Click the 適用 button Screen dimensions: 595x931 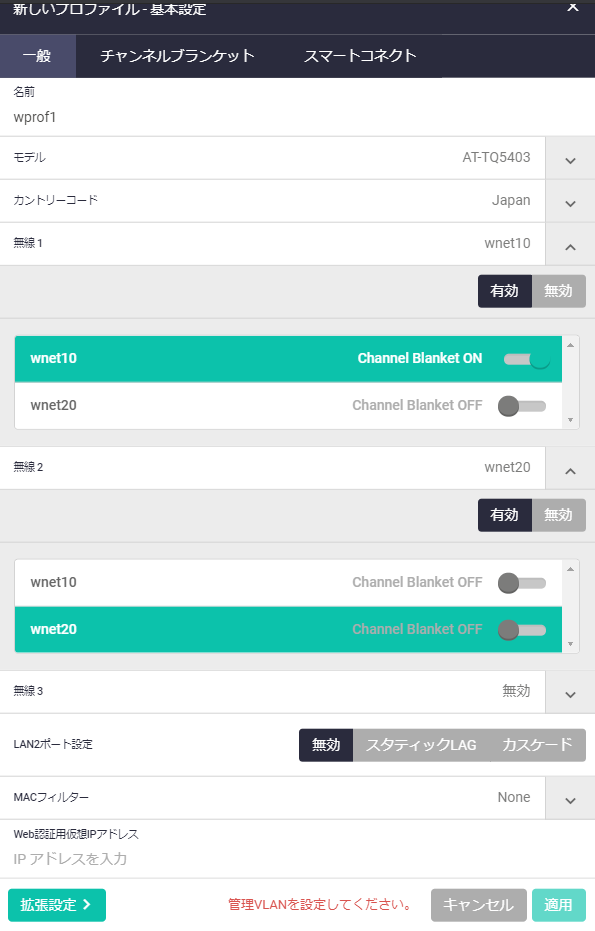point(559,905)
